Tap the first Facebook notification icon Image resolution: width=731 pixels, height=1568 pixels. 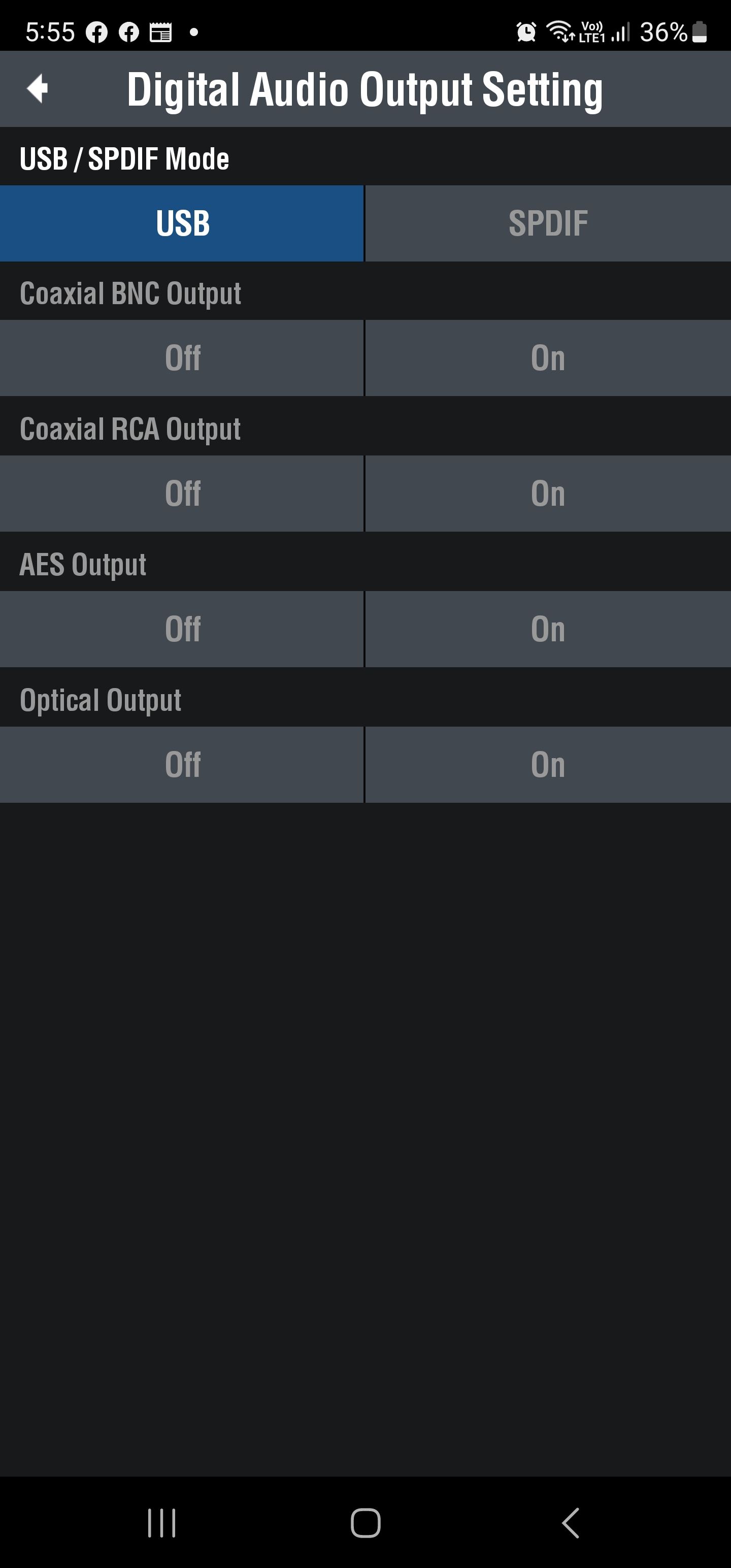(x=96, y=32)
